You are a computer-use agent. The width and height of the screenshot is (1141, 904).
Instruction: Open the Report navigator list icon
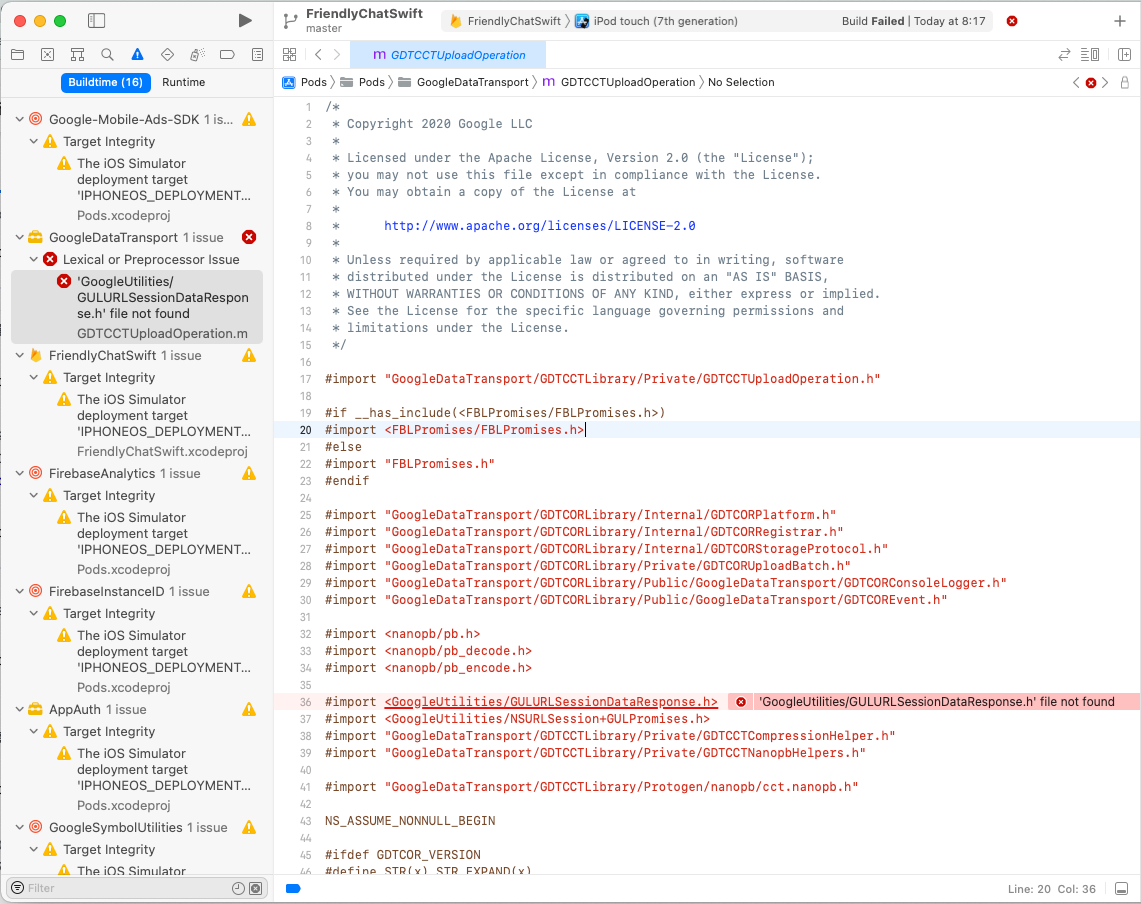coord(257,55)
